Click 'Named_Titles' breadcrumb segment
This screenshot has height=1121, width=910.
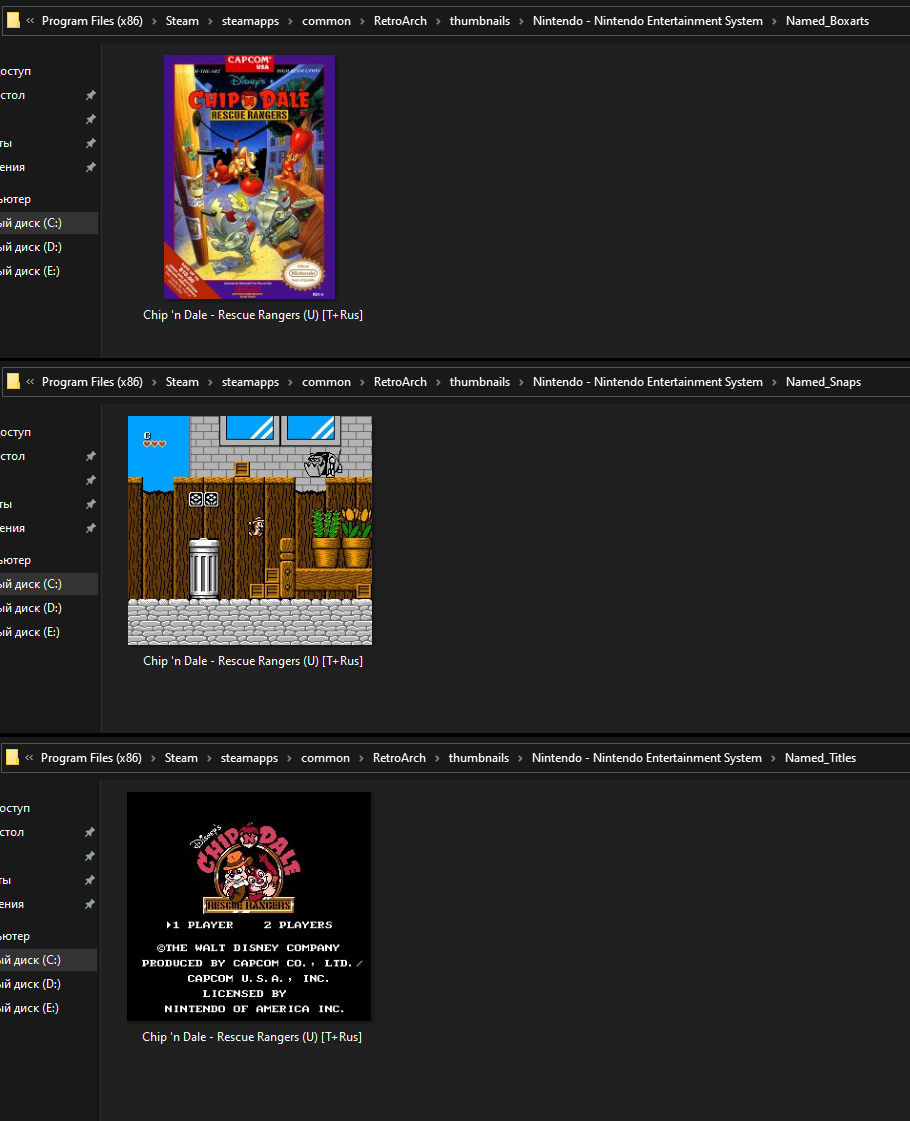820,758
